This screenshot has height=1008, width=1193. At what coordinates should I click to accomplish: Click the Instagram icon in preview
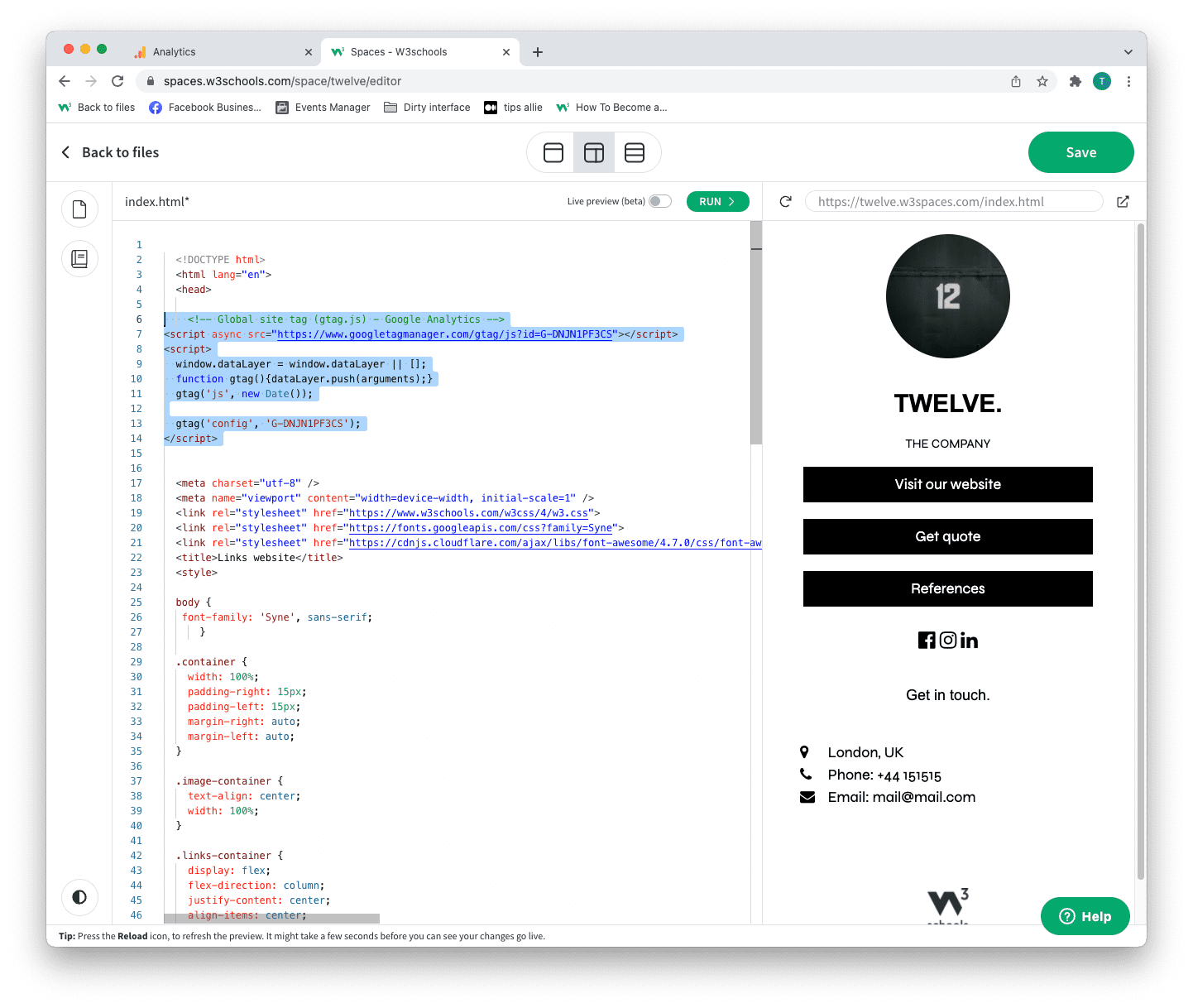point(948,640)
